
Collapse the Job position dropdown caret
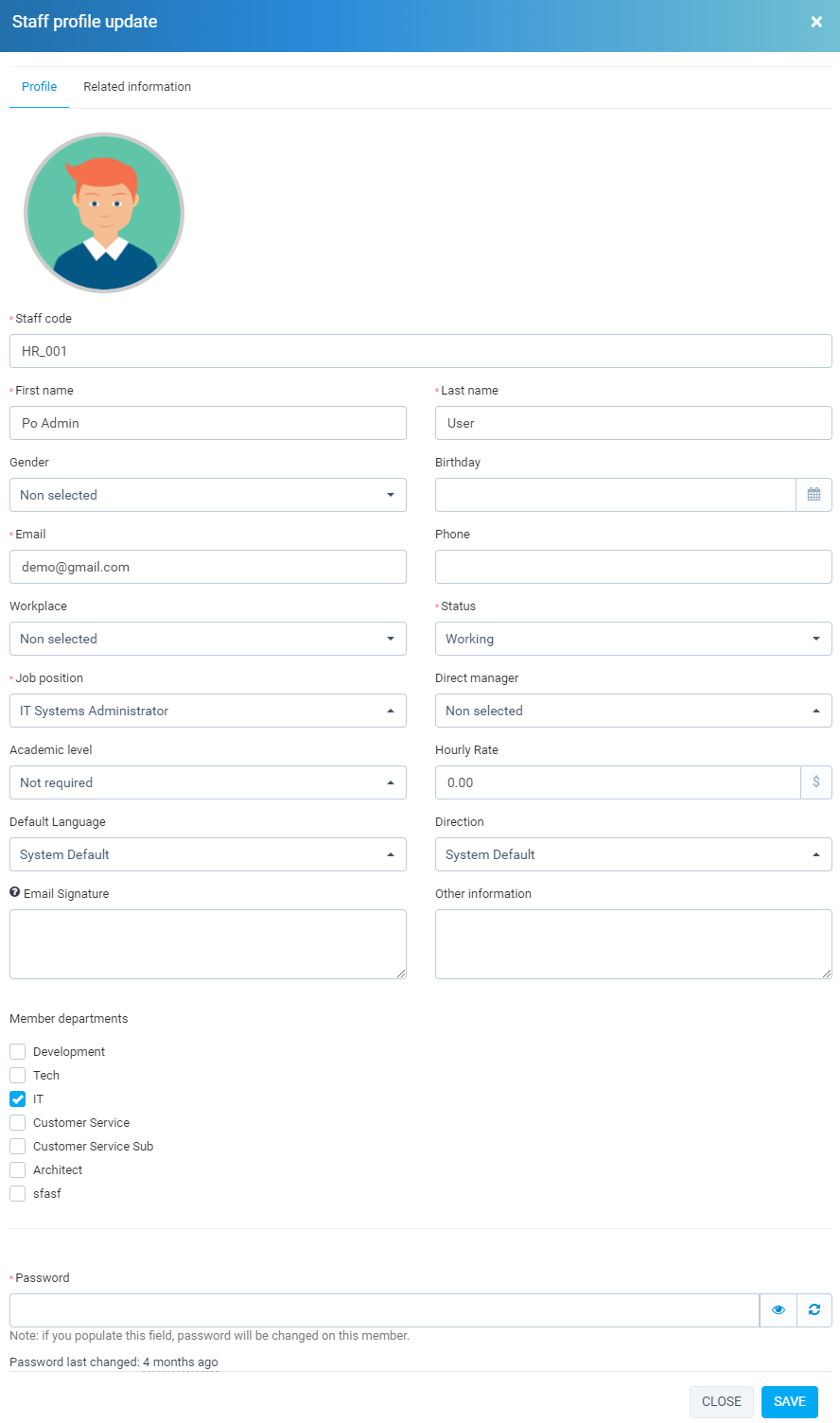click(393, 711)
